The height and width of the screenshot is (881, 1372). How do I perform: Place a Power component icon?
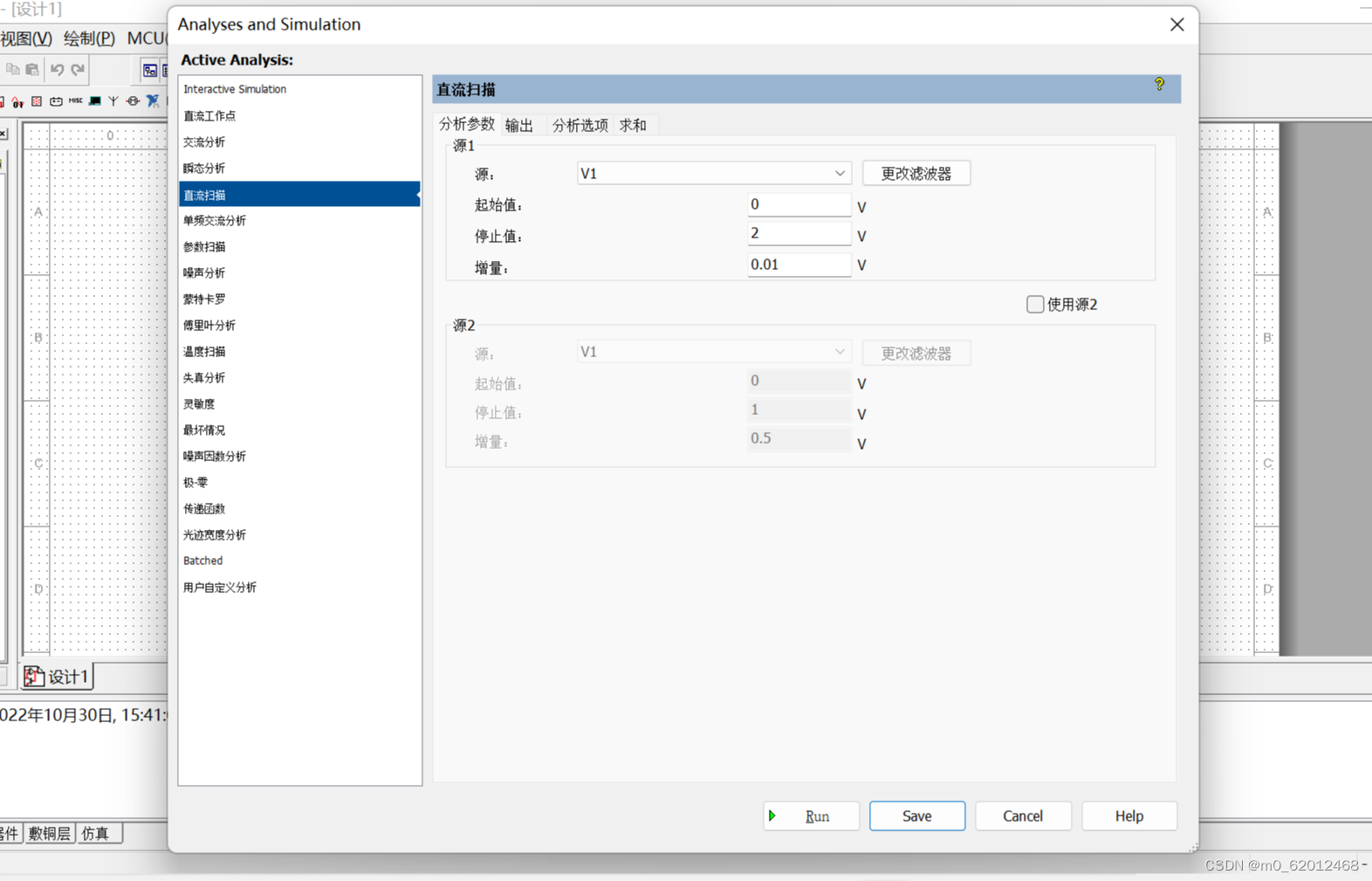(56, 101)
